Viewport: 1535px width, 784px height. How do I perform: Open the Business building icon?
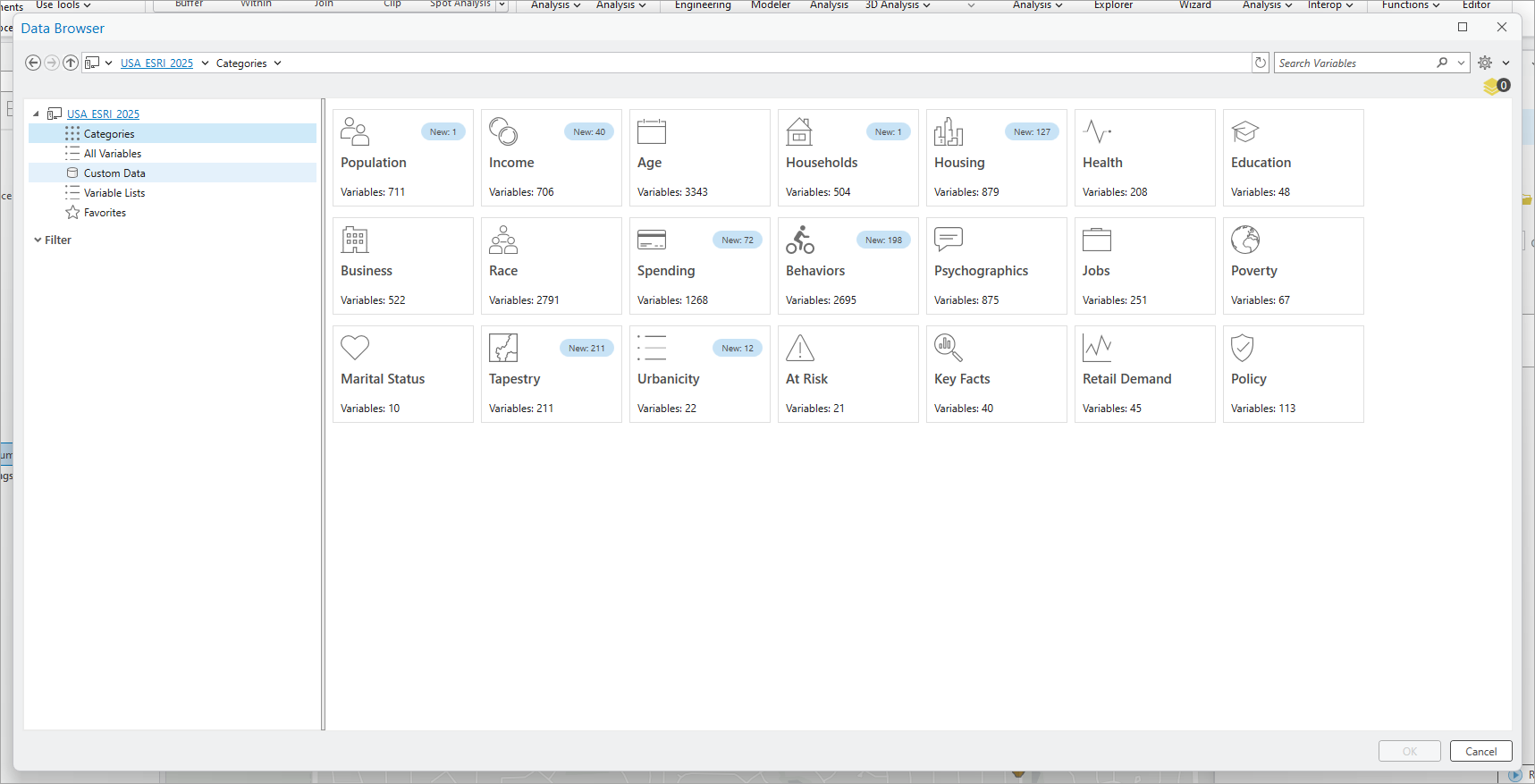point(355,240)
